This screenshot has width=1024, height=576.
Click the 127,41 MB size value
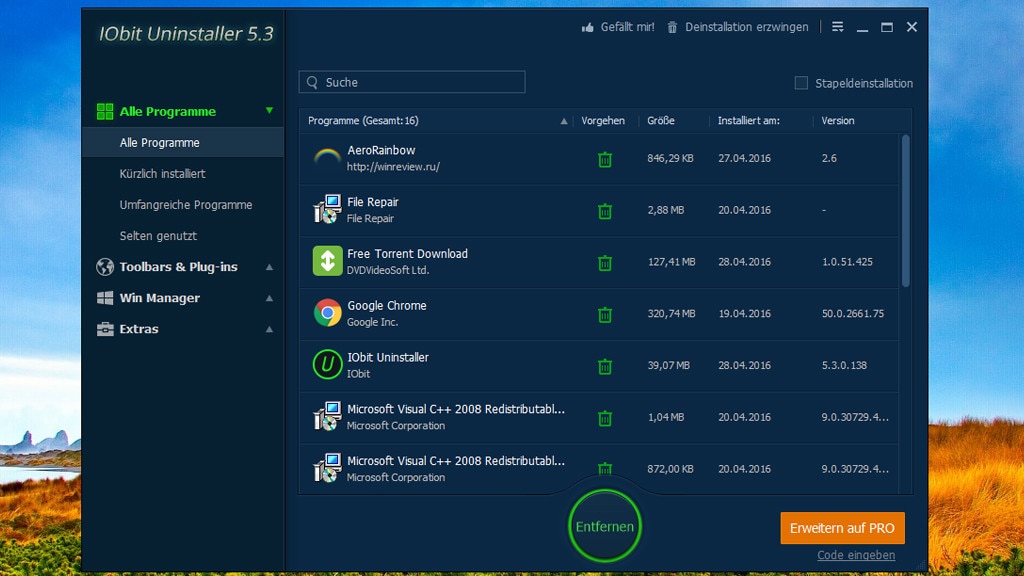(671, 262)
